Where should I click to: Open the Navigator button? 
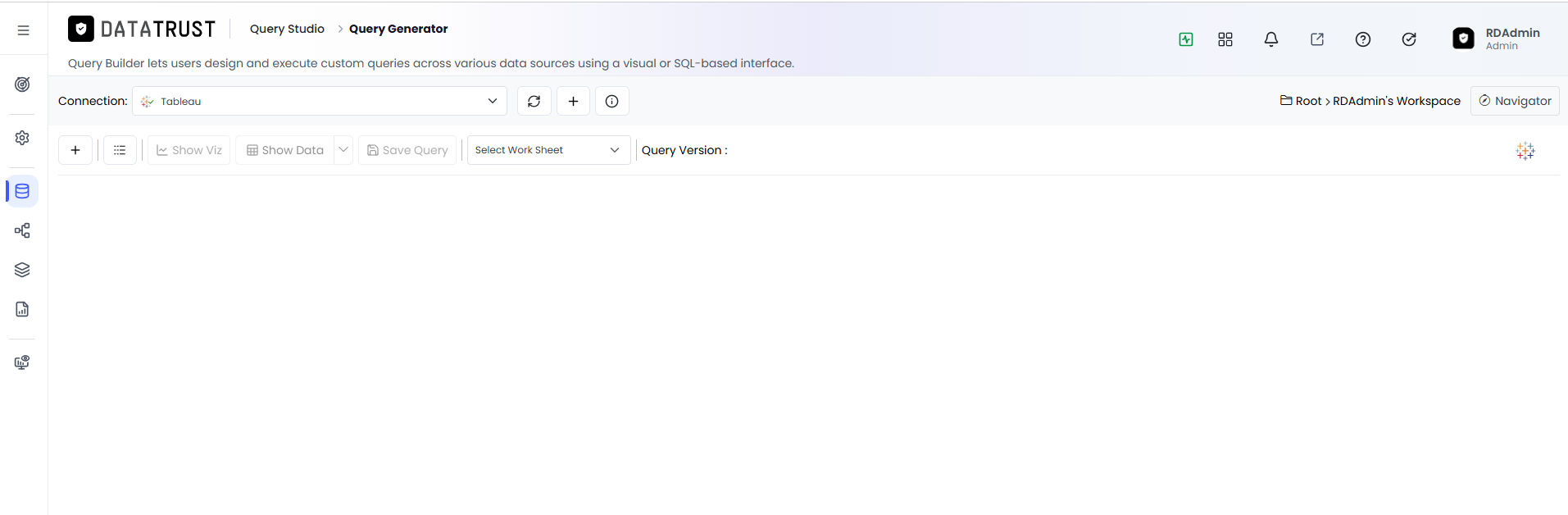click(1515, 101)
